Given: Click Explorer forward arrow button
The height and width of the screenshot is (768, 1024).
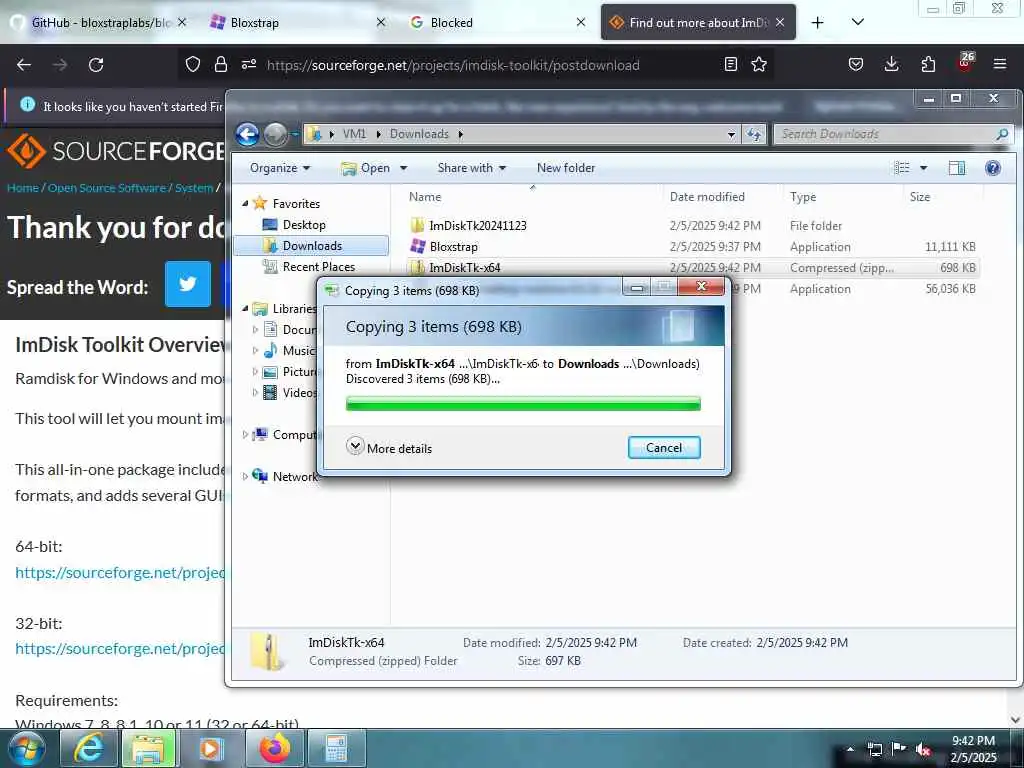Looking at the screenshot, I should tap(275, 134).
